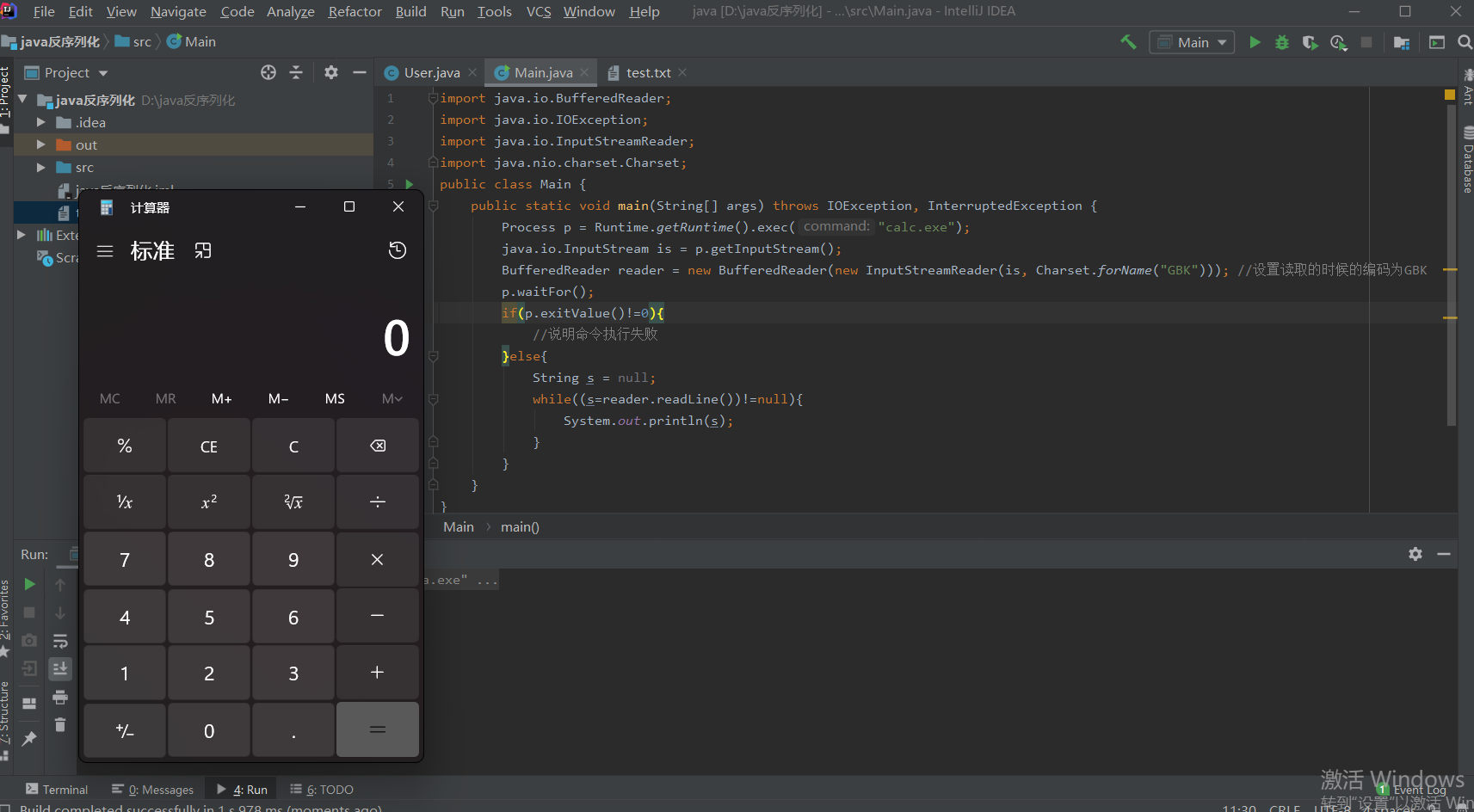The height and width of the screenshot is (812, 1474).
Task: Click the run gutter arrow beside class Main
Action: click(x=410, y=184)
